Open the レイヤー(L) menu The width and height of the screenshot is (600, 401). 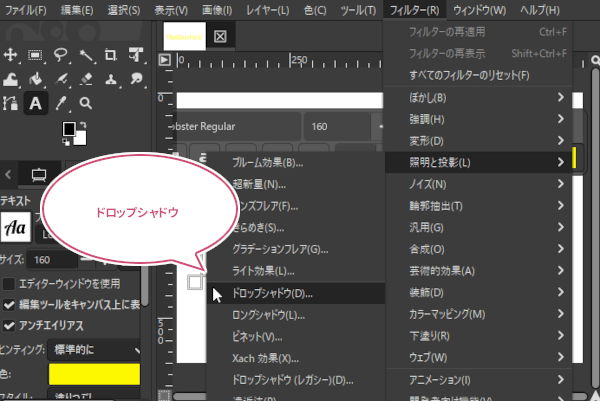pyautogui.click(x=267, y=10)
